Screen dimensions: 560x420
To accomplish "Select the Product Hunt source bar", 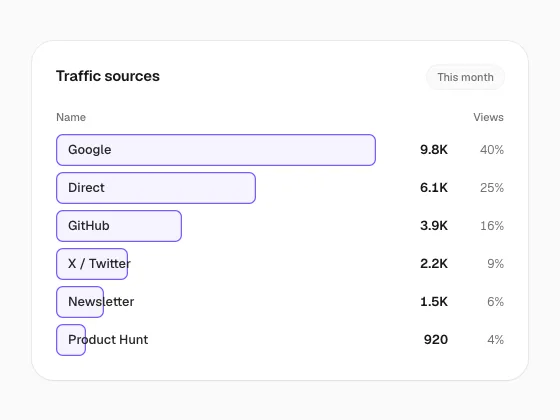I will [71, 340].
